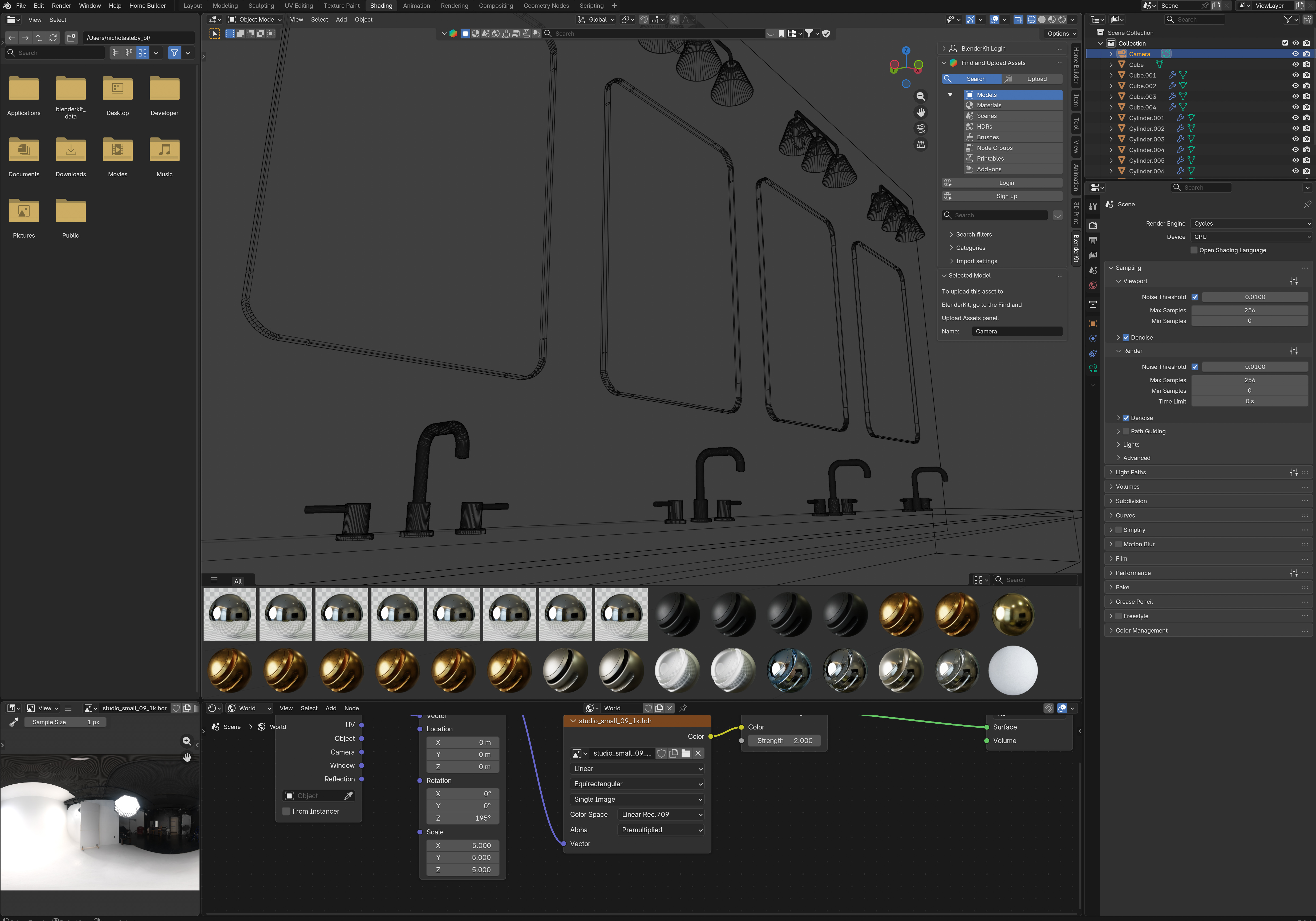This screenshot has width=1316, height=921.
Task: Uncheck the Viewport Noise Threshold checkbox
Action: click(x=1194, y=297)
